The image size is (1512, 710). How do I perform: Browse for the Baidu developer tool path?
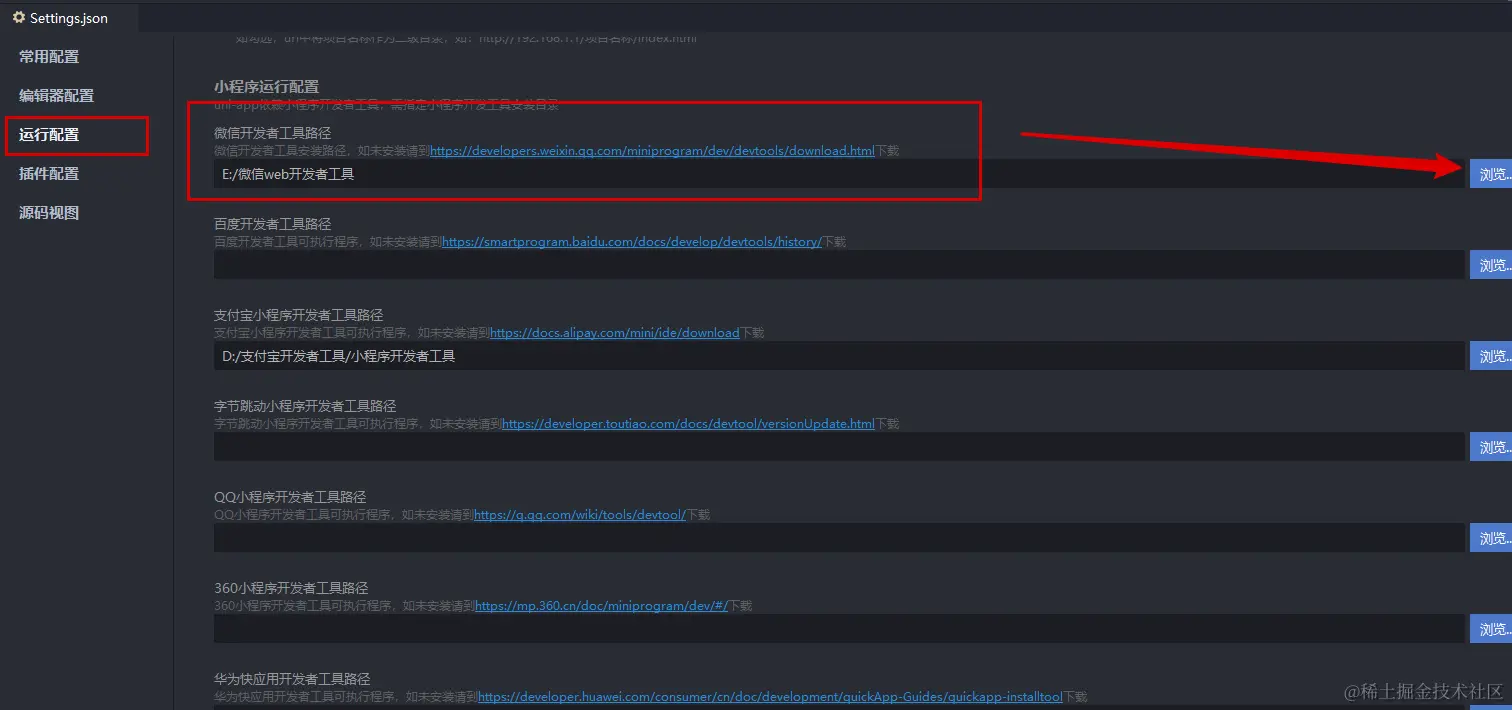[x=1491, y=265]
